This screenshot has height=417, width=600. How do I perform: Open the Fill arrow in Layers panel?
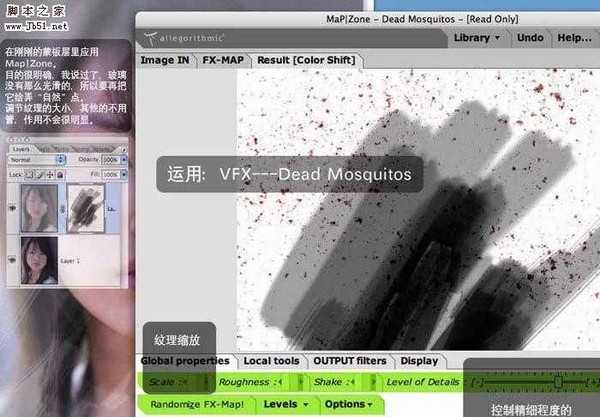(124, 174)
